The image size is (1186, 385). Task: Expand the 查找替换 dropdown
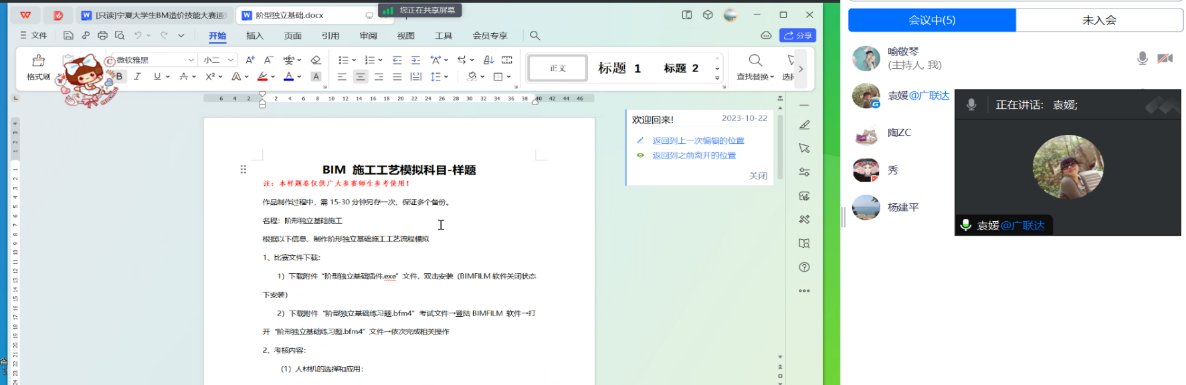773,76
